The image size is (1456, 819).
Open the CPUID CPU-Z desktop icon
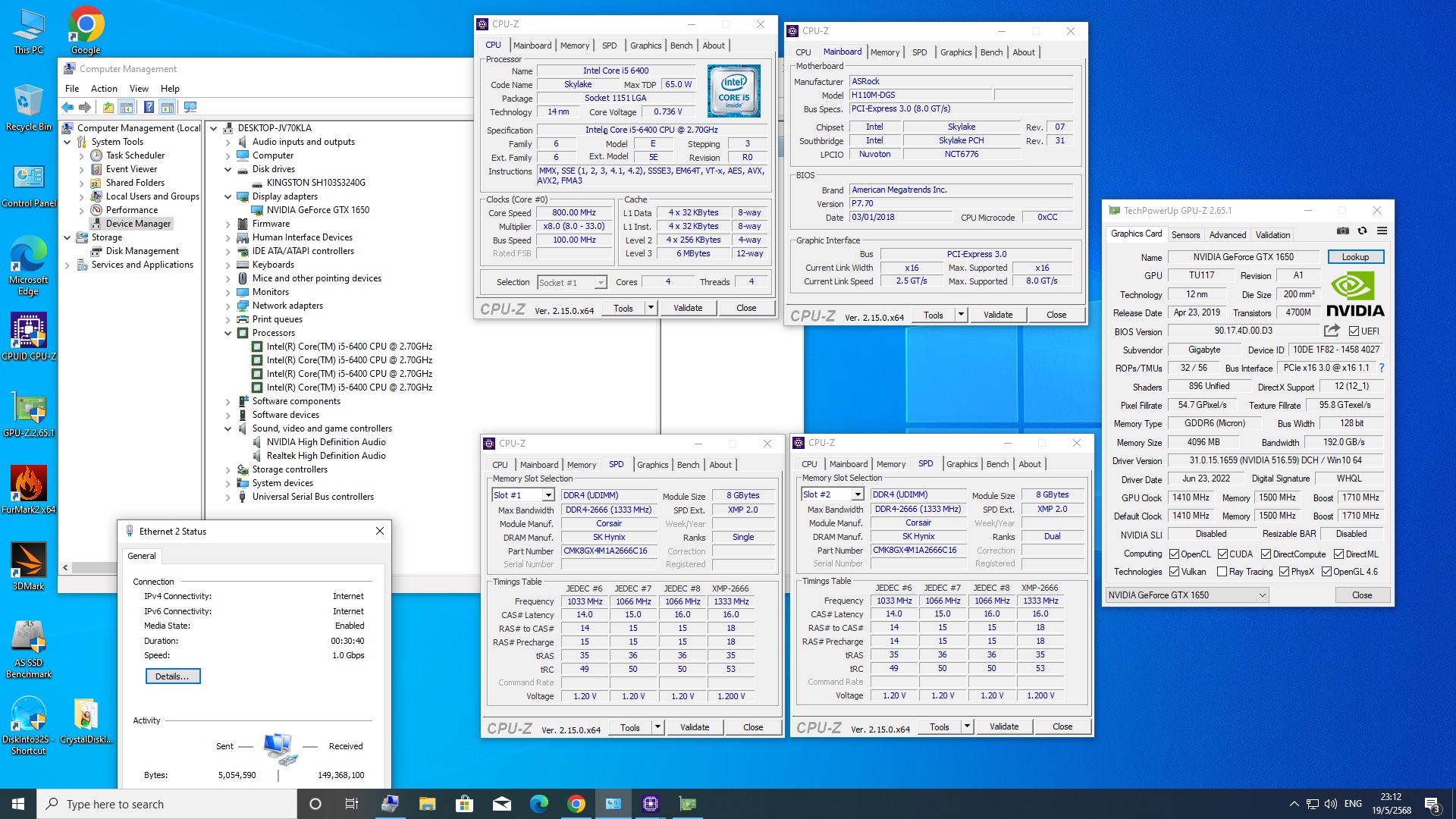point(29,337)
